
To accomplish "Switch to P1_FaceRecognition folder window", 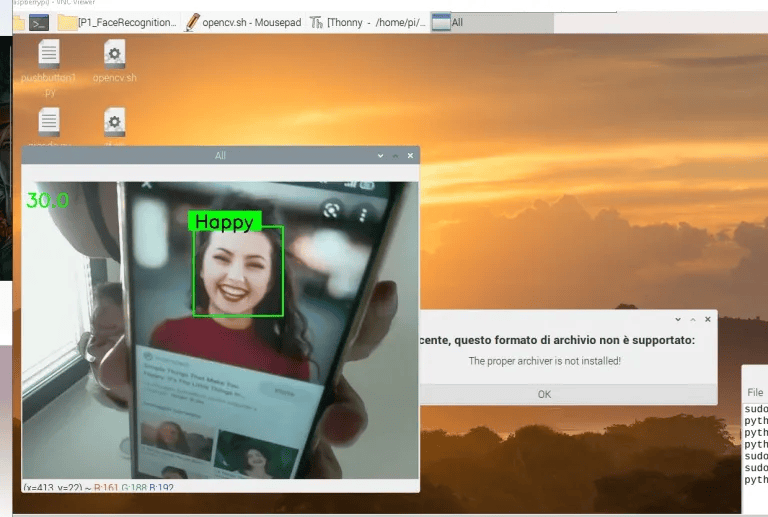I will tap(117, 23).
